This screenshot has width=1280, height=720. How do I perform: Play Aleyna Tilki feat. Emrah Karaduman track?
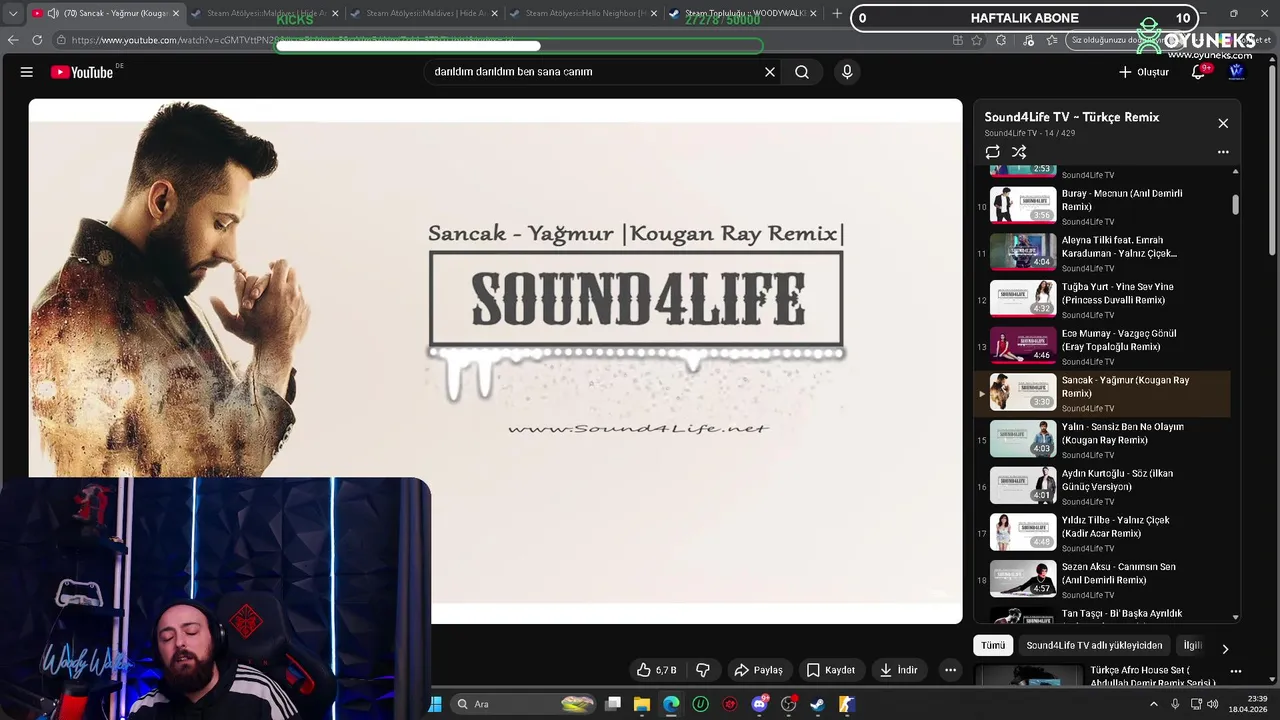(x=1102, y=251)
